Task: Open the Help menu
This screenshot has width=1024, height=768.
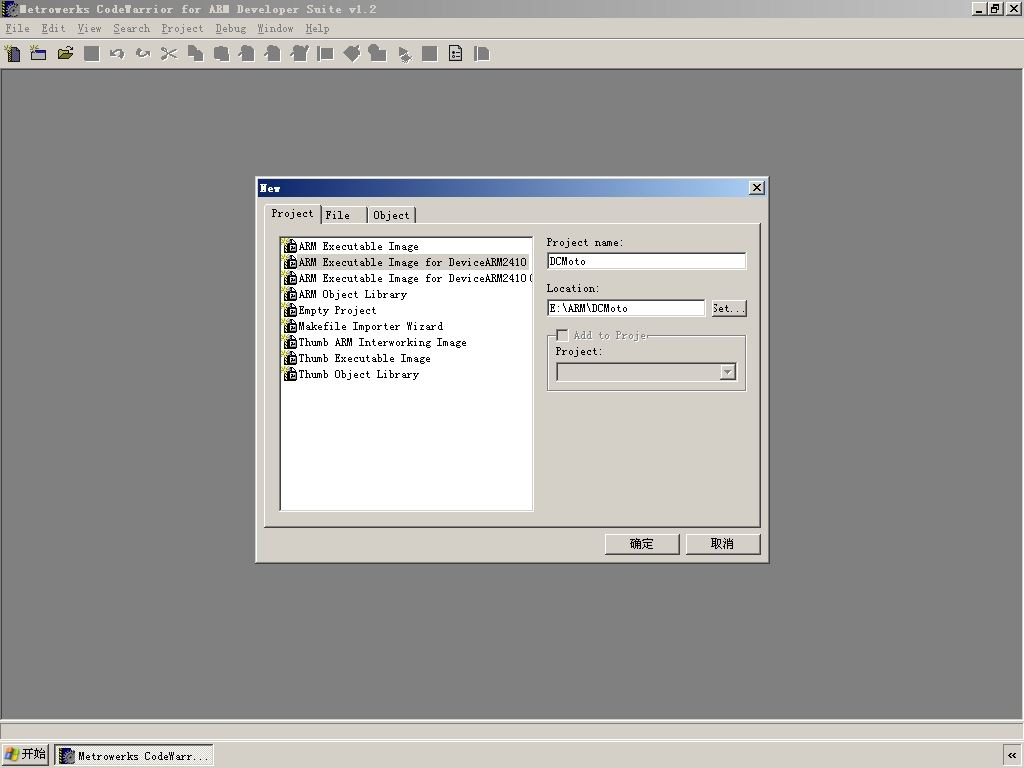Action: [317, 29]
